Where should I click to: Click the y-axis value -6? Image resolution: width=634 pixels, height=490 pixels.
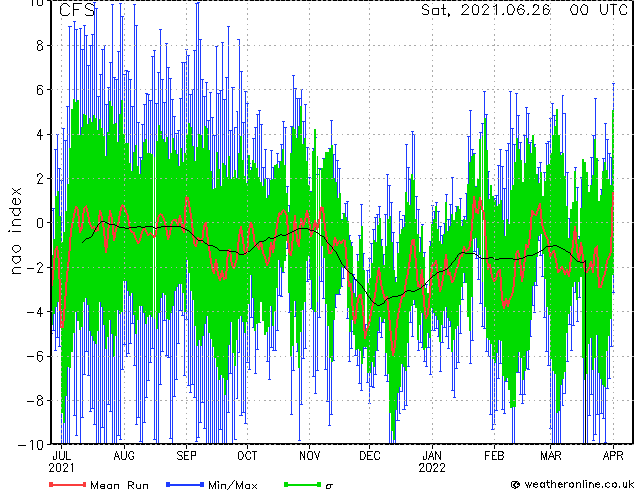click(x=35, y=356)
